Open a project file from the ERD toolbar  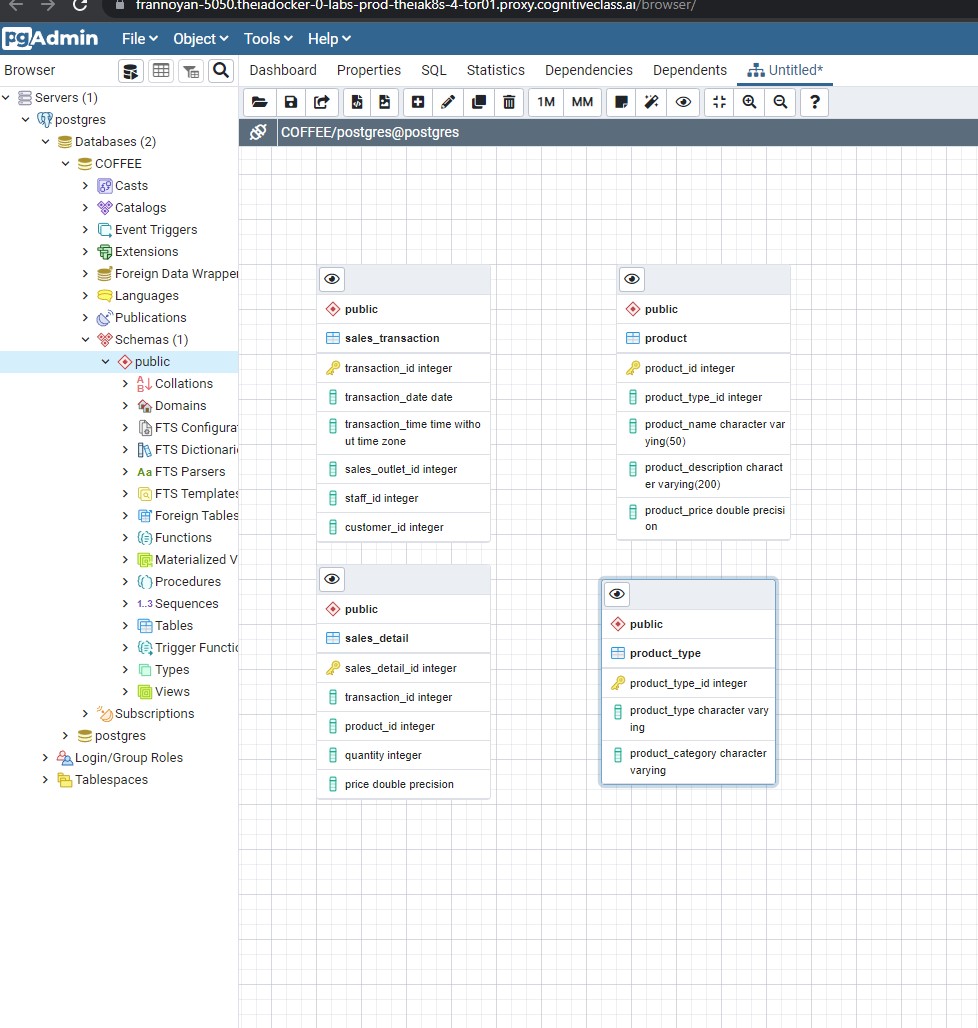(260, 102)
